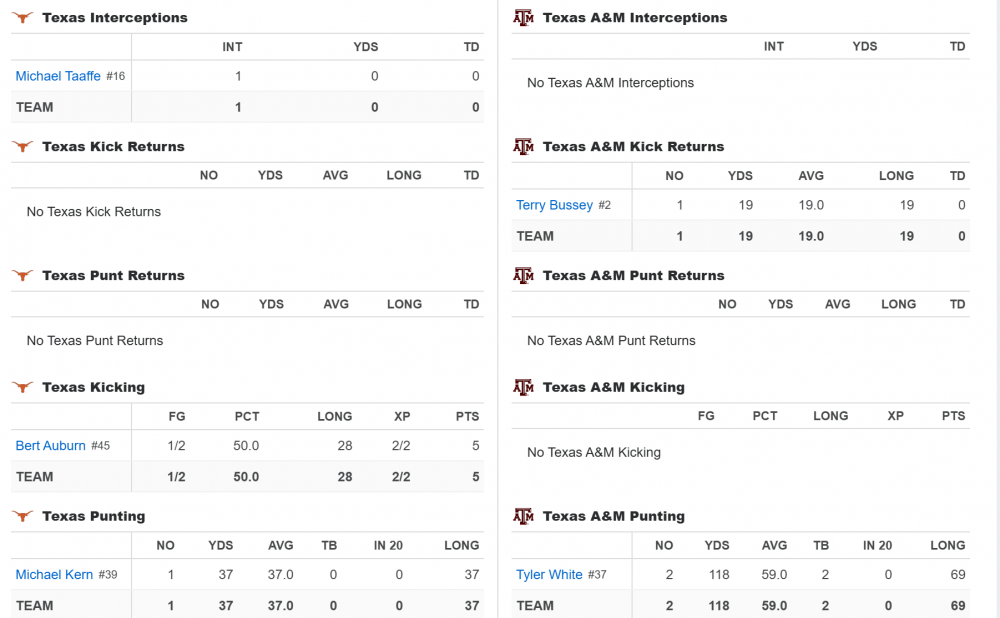This screenshot has height=618, width=1000.
Task: Click A&M logo by Texas A&M Punt Returns
Action: tap(523, 276)
